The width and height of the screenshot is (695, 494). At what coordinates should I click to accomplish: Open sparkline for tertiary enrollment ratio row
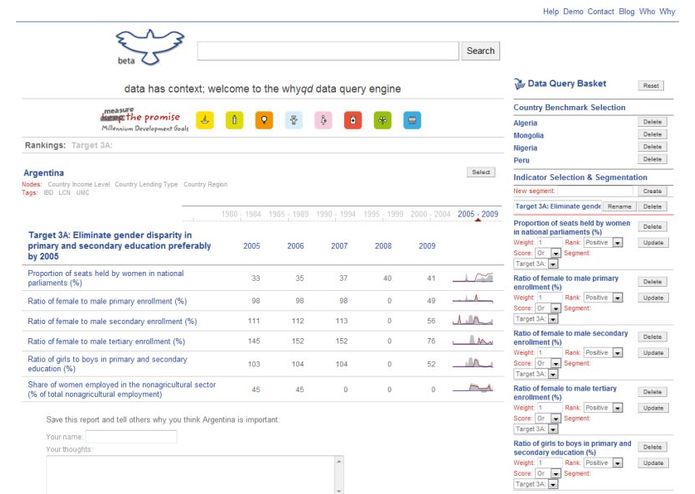(473, 340)
